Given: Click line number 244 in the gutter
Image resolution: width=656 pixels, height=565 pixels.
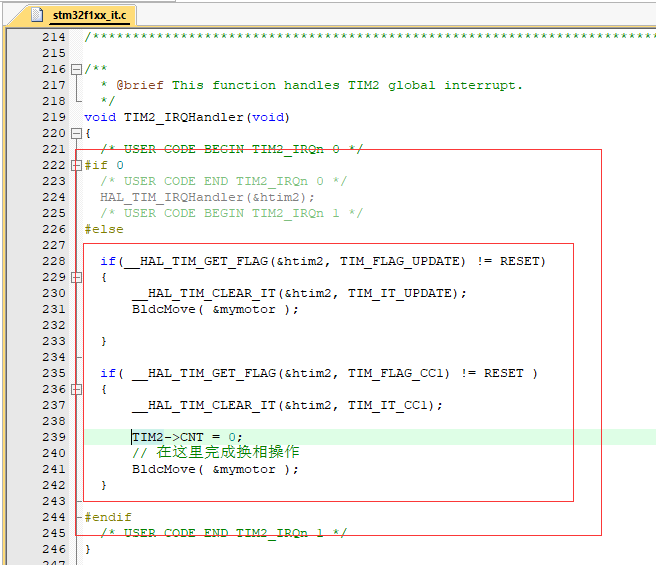Looking at the screenshot, I should click(54, 517).
